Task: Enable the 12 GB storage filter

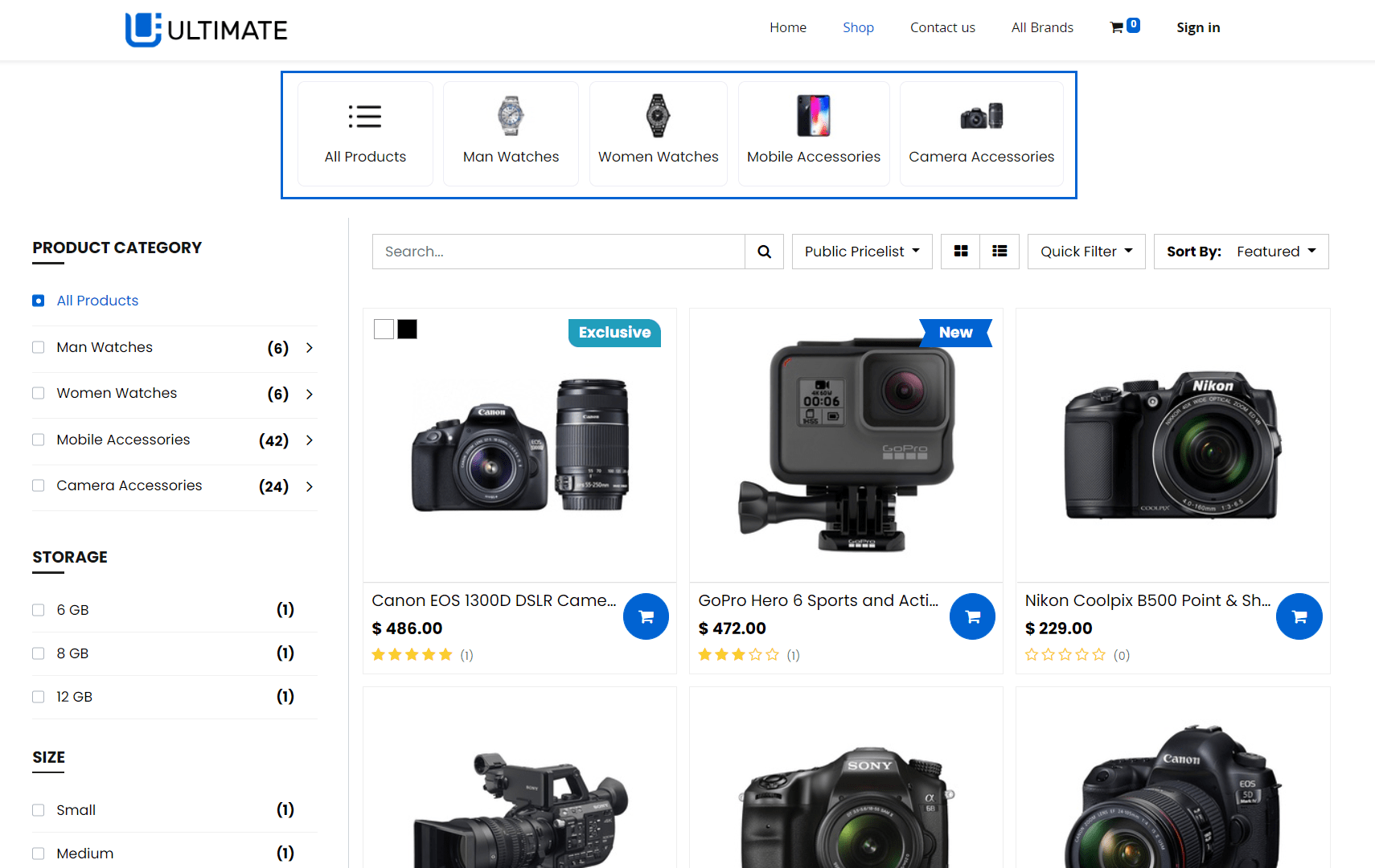Action: pyautogui.click(x=38, y=697)
